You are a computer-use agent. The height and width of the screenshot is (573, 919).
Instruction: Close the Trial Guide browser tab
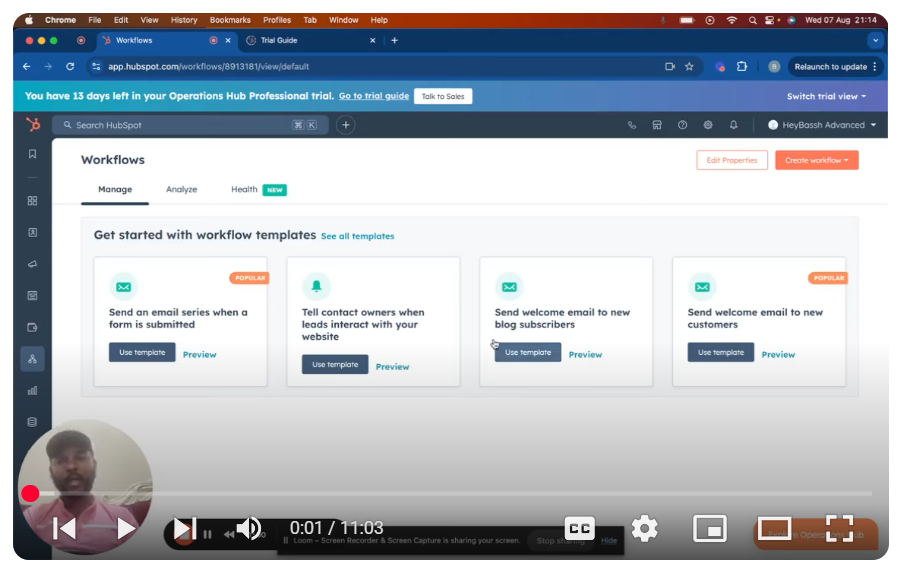(373, 40)
